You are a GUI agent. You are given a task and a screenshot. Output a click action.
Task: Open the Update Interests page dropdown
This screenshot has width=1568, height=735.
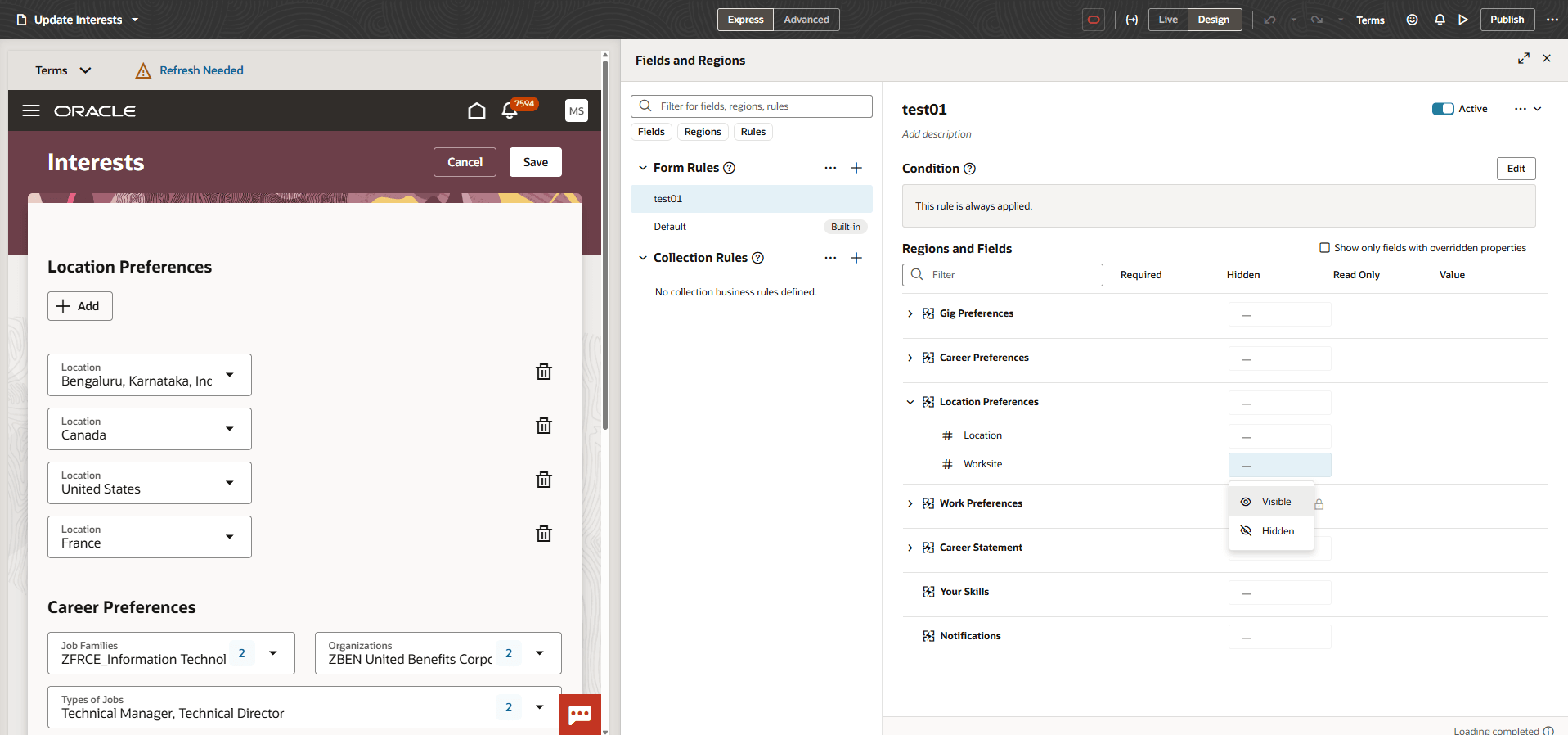[78, 20]
